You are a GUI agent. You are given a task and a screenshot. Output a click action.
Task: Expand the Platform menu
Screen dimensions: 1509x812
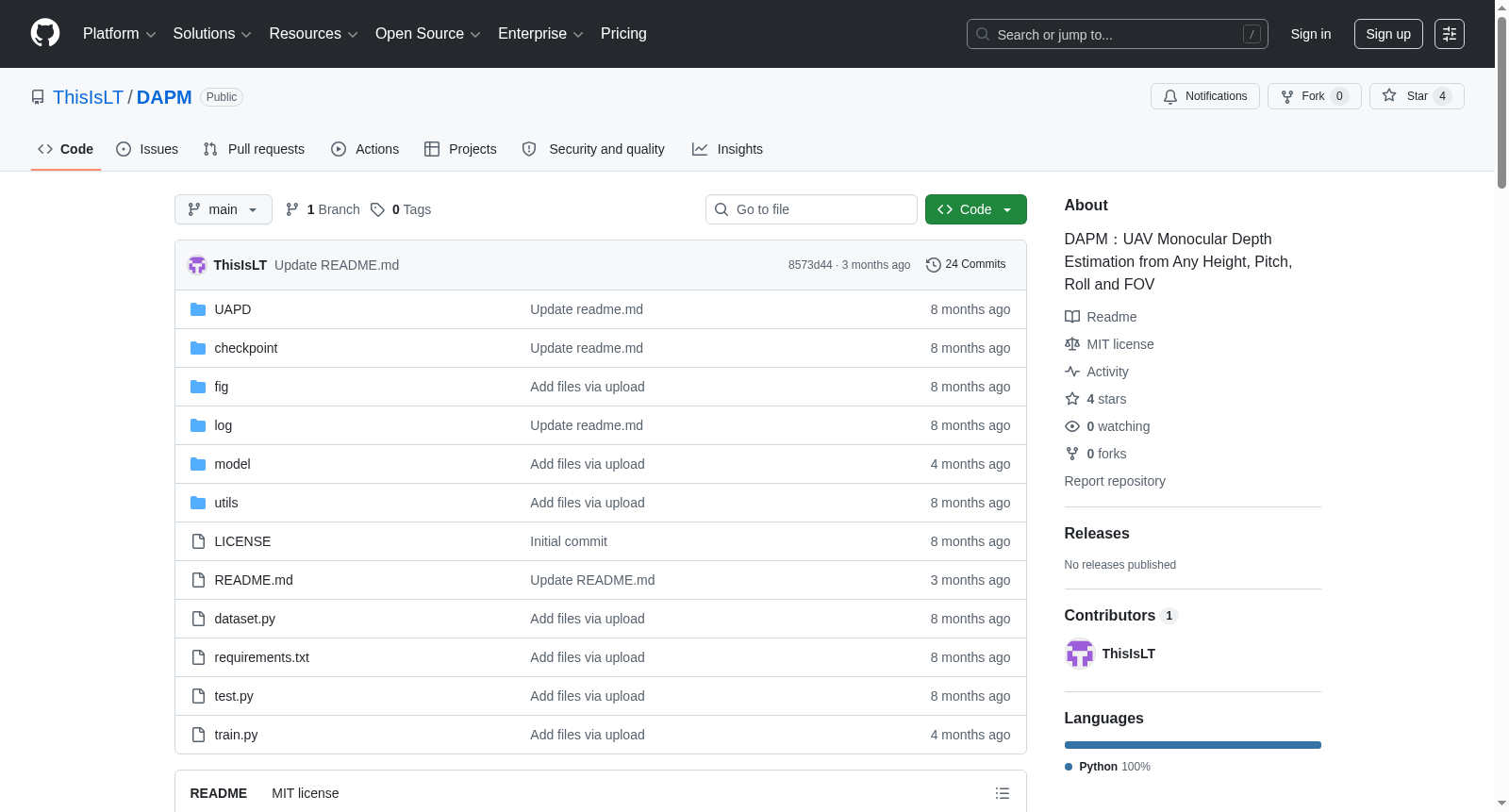(120, 34)
